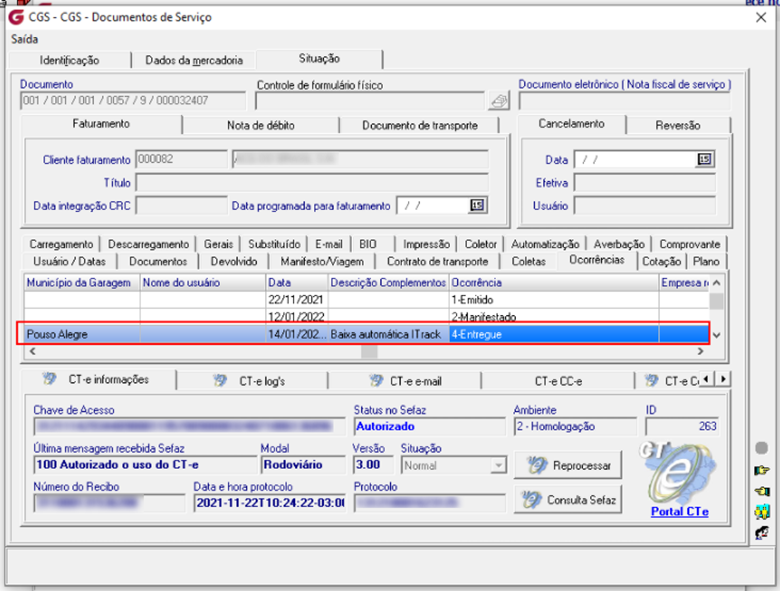Open the Situação dropdown showing Normal
This screenshot has width=780, height=591.
tap(498, 466)
